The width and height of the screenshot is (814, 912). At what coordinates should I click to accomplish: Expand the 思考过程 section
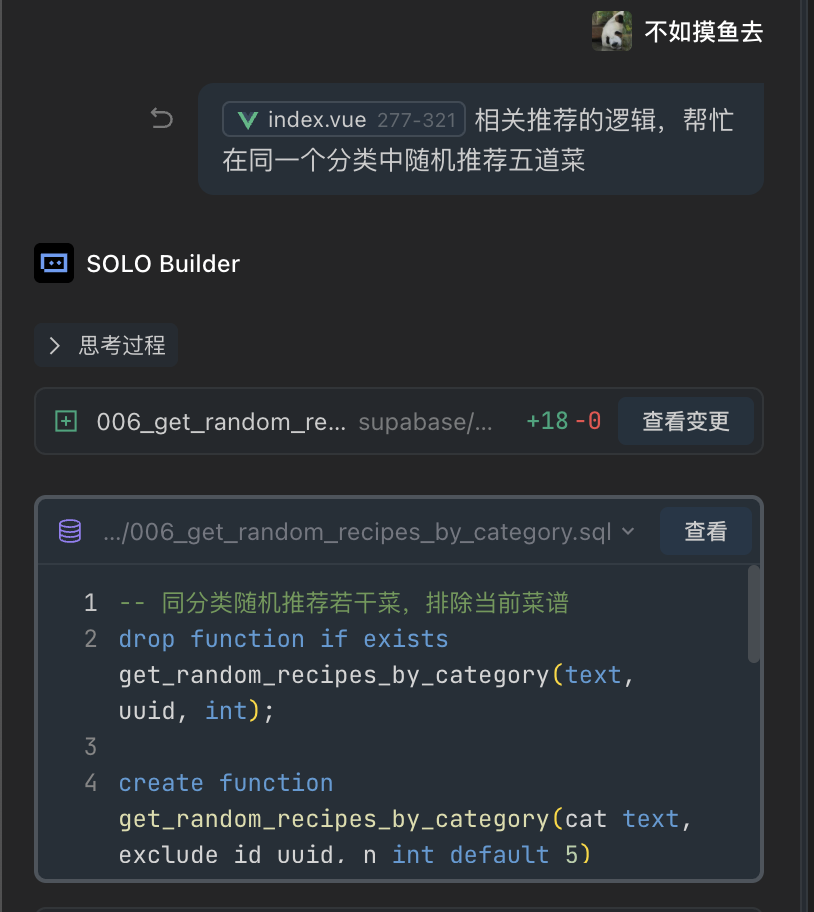[106, 346]
